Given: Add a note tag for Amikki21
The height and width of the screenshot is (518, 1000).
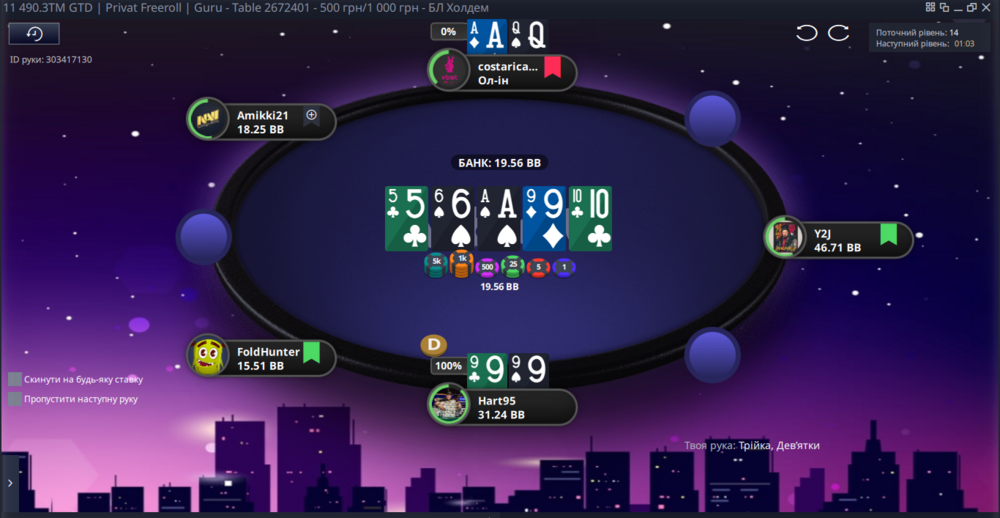Looking at the screenshot, I should pos(311,116).
